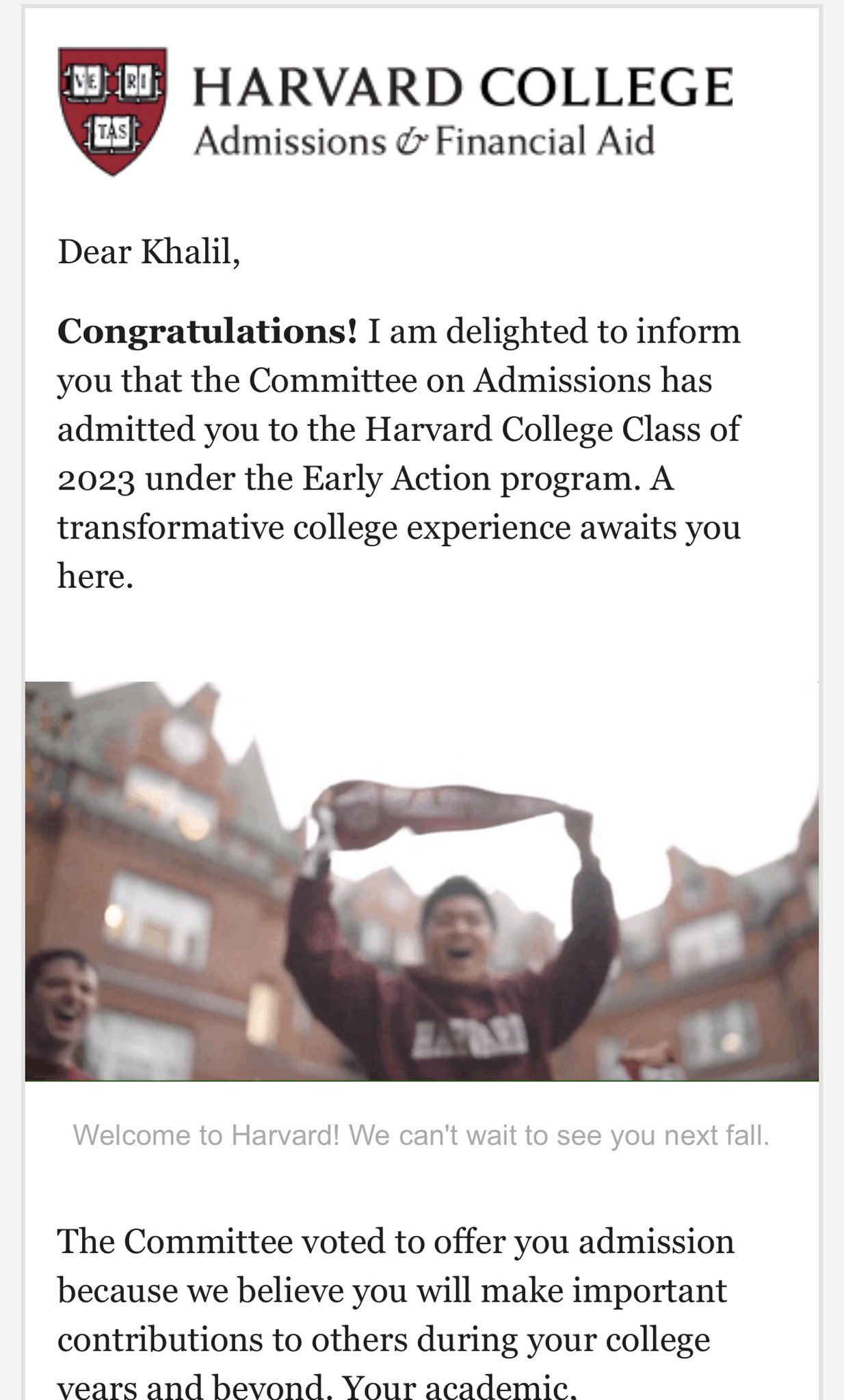This screenshot has width=844, height=1400.
Task: Click 'transformative college experience' text
Action: [x=314, y=528]
